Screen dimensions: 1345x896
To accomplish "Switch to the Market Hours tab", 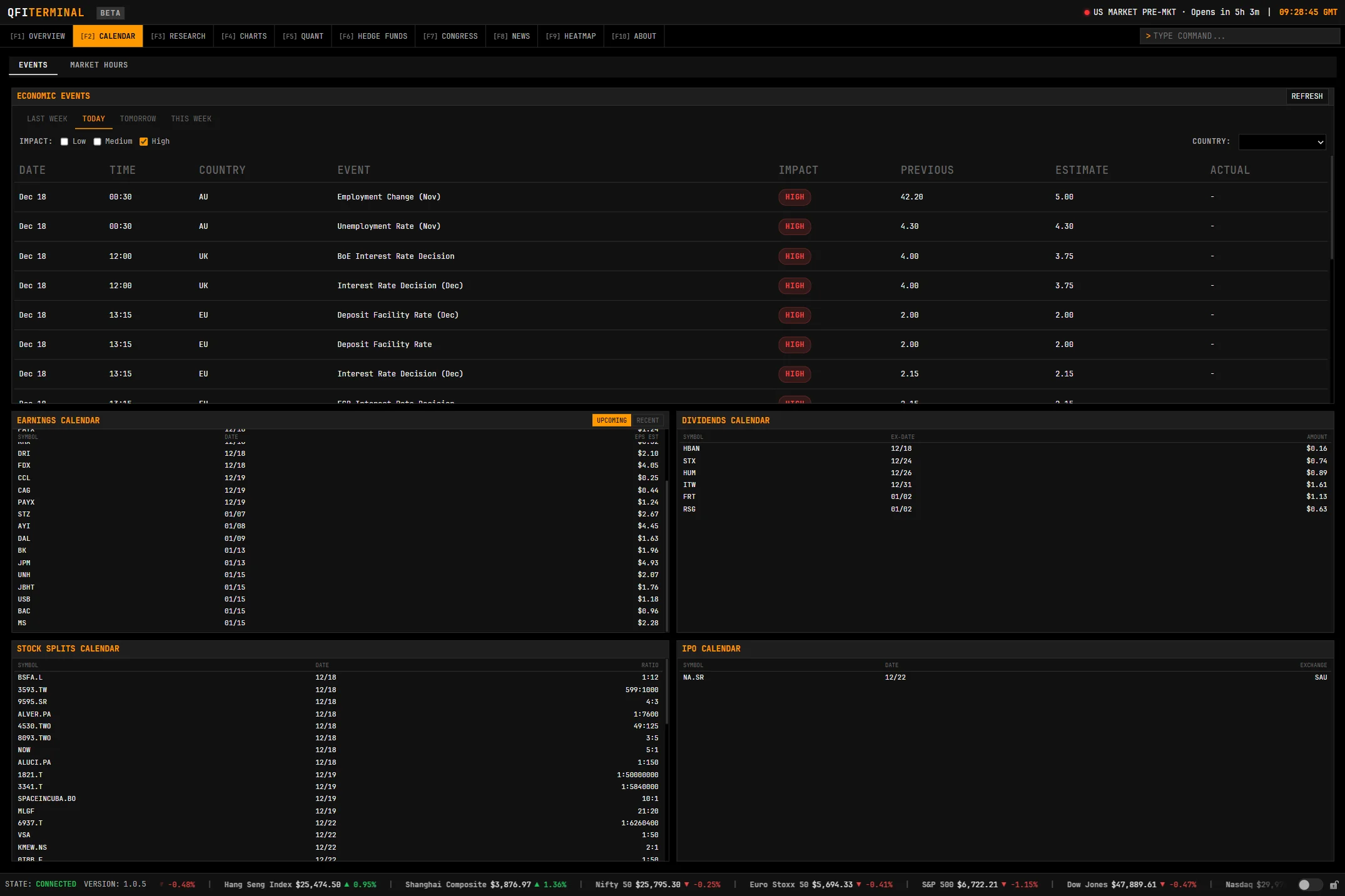I will point(99,65).
